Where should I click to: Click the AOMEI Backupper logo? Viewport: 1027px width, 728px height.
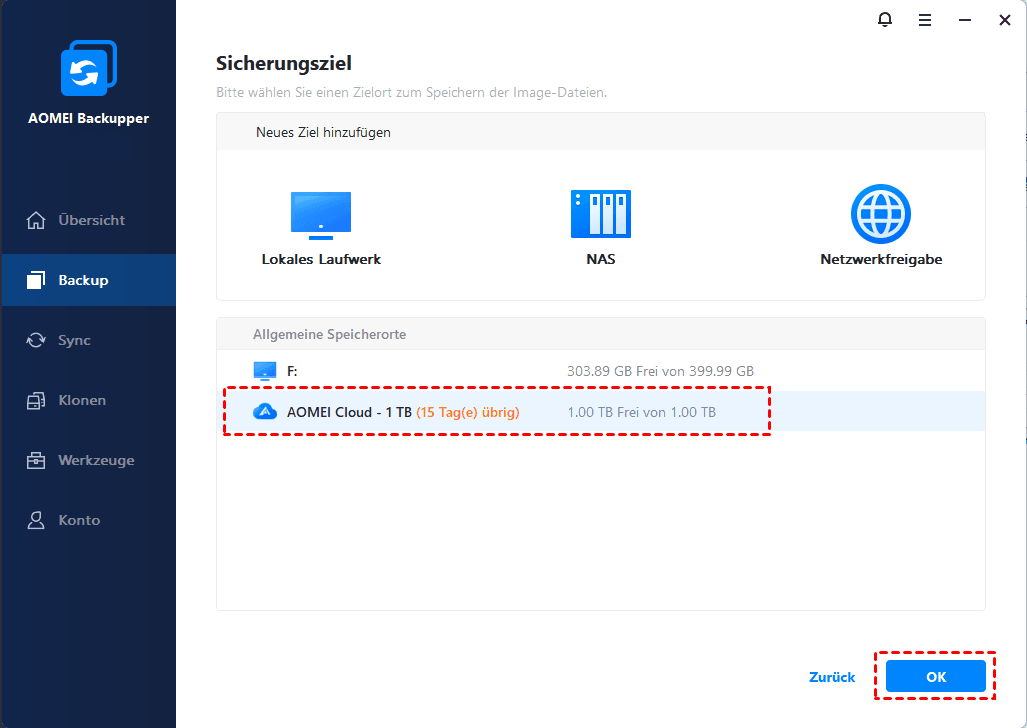[x=88, y=68]
